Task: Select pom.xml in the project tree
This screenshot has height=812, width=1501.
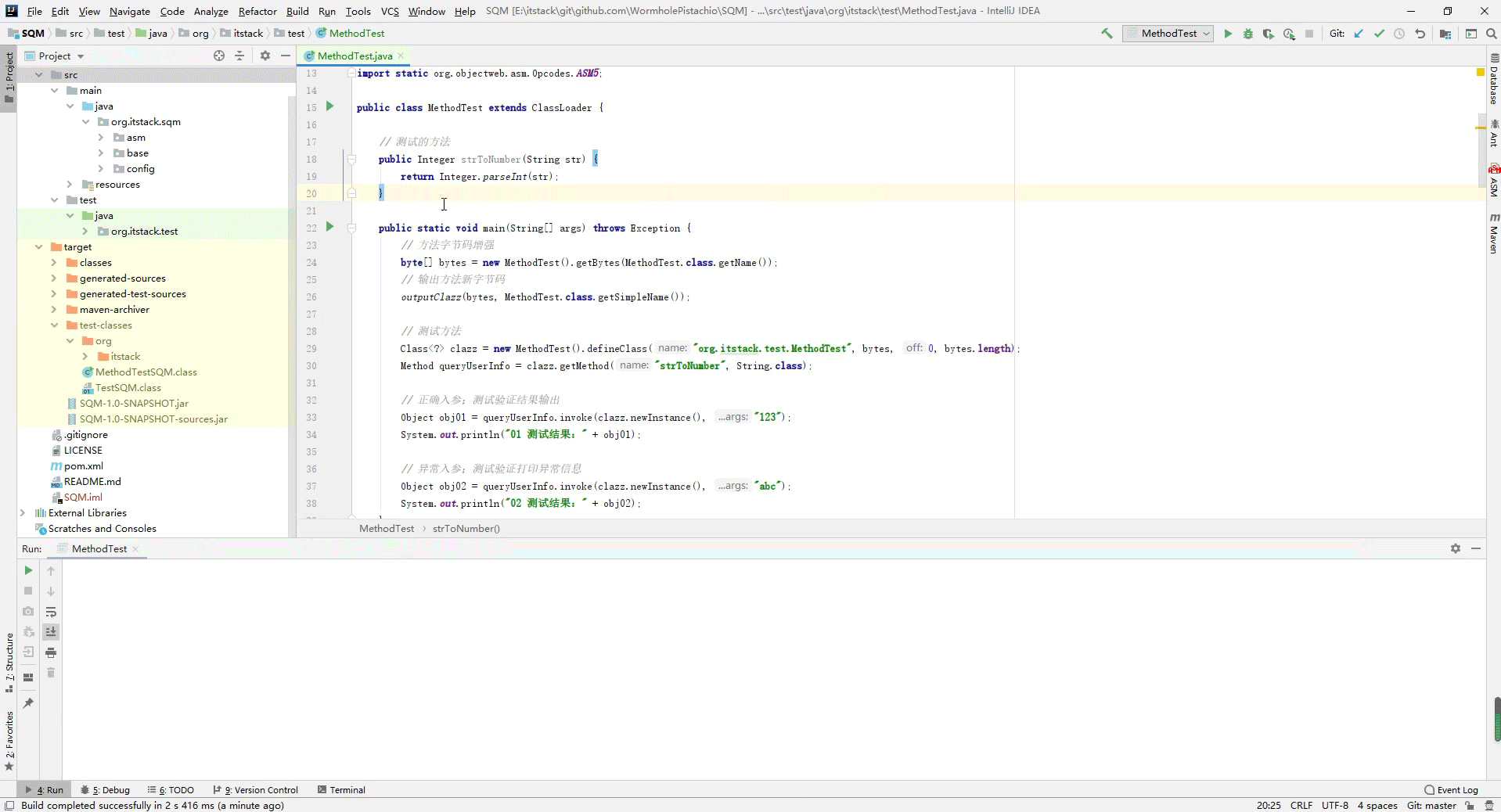Action: (x=83, y=466)
